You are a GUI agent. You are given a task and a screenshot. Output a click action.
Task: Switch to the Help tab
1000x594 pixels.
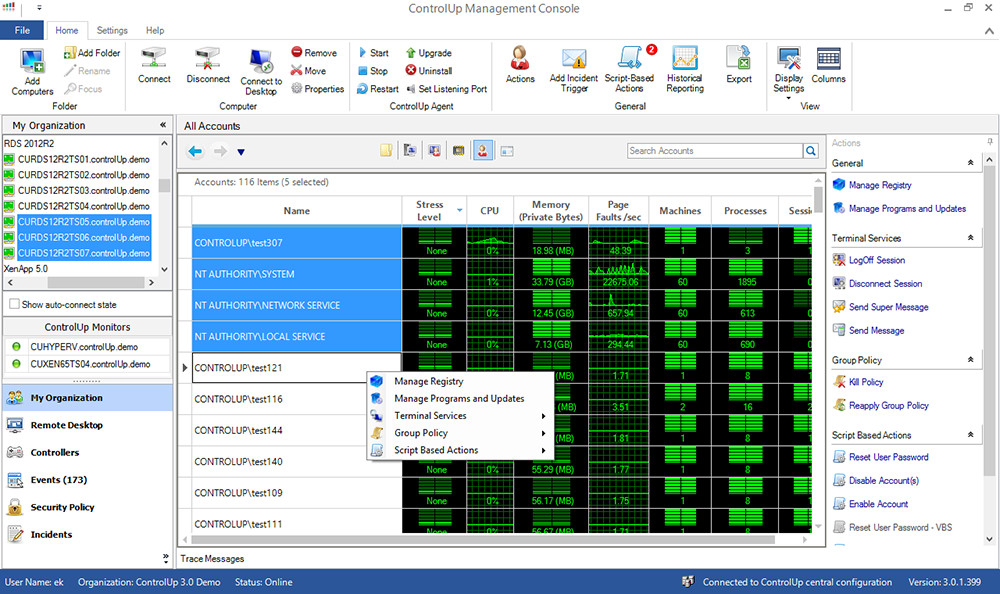(x=155, y=30)
